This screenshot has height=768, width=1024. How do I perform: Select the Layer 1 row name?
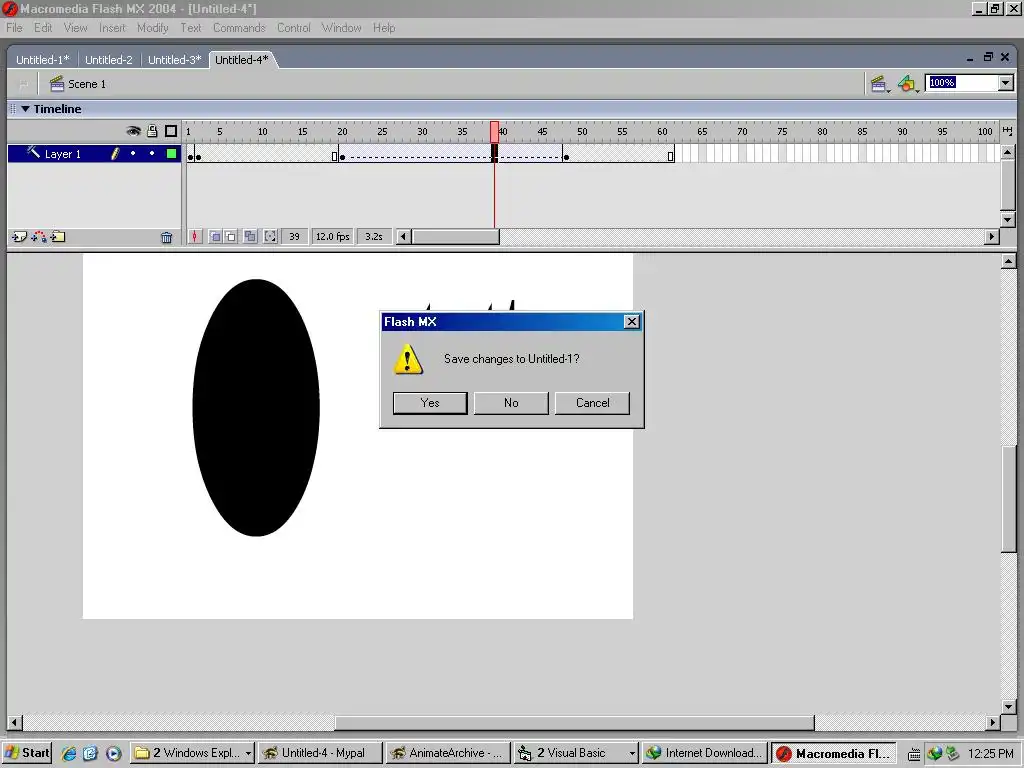click(63, 154)
